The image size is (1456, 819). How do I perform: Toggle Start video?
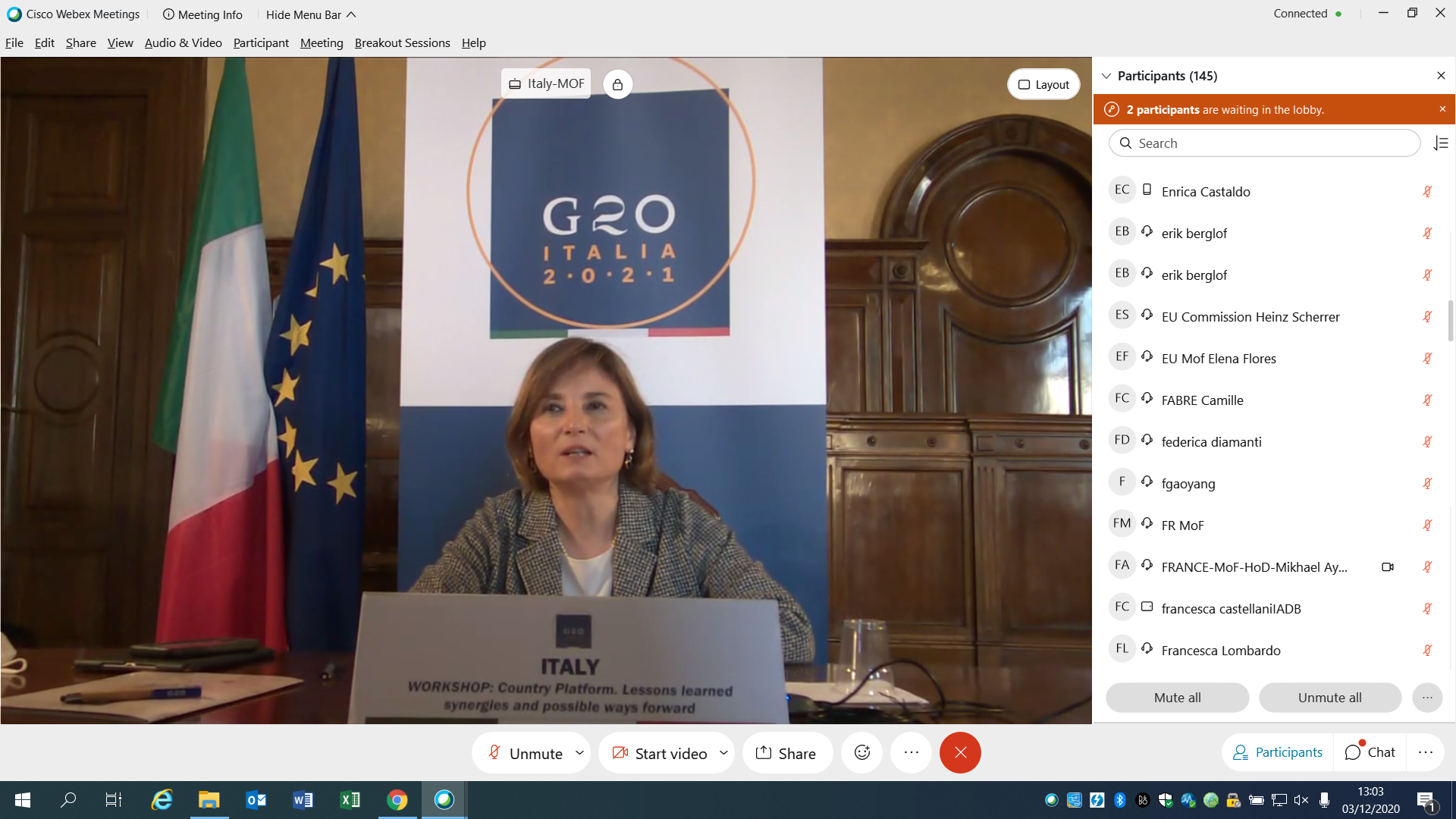point(660,752)
